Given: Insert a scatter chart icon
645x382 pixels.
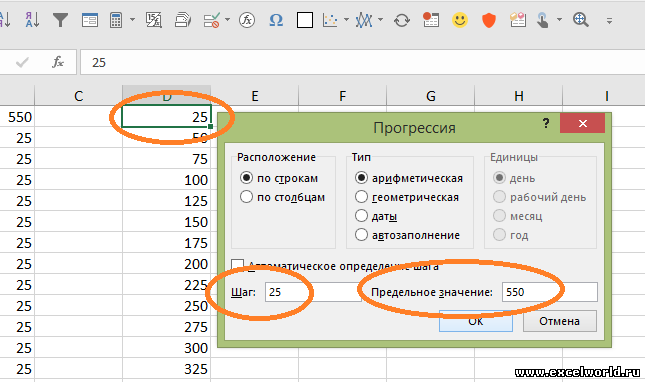Looking at the screenshot, I should coord(330,20).
